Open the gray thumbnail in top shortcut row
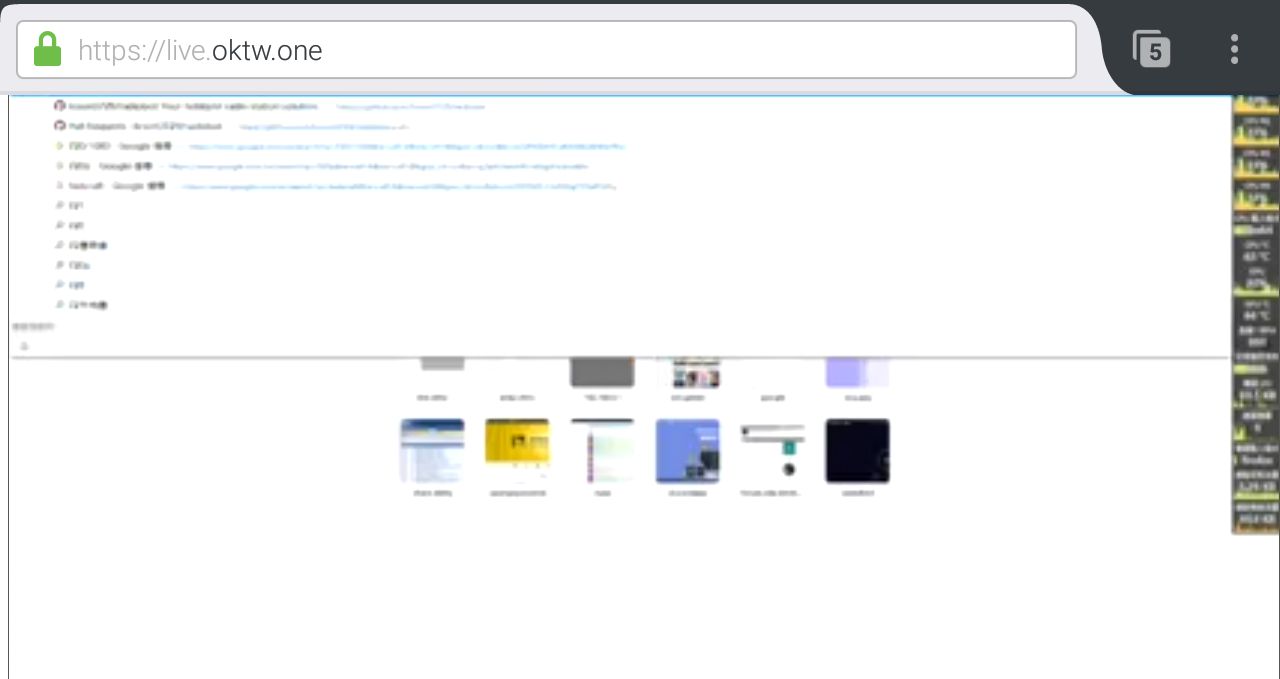The image size is (1280, 679). click(602, 372)
